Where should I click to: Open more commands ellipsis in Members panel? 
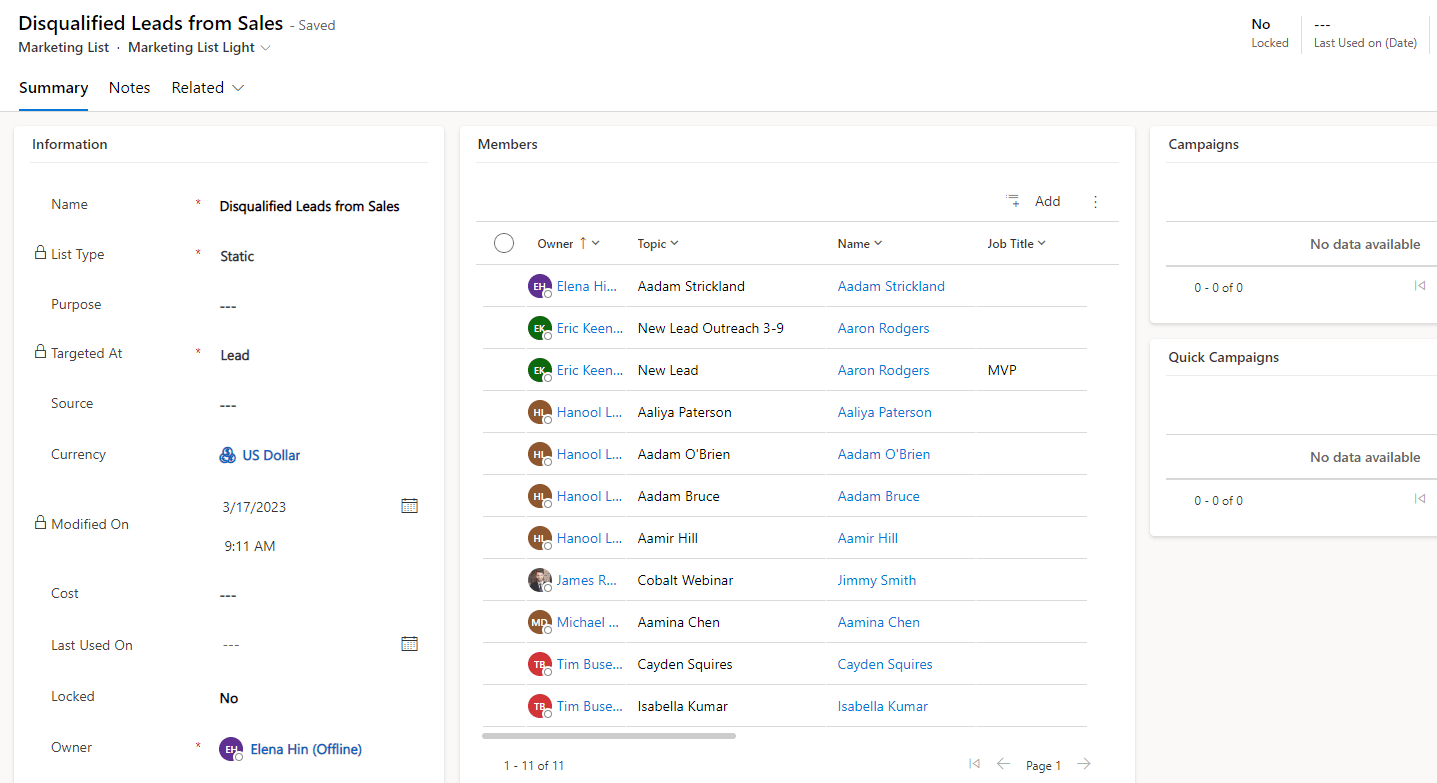[x=1095, y=201]
